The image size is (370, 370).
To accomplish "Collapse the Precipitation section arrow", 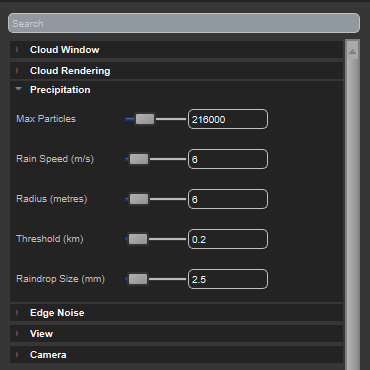I will [x=19, y=89].
